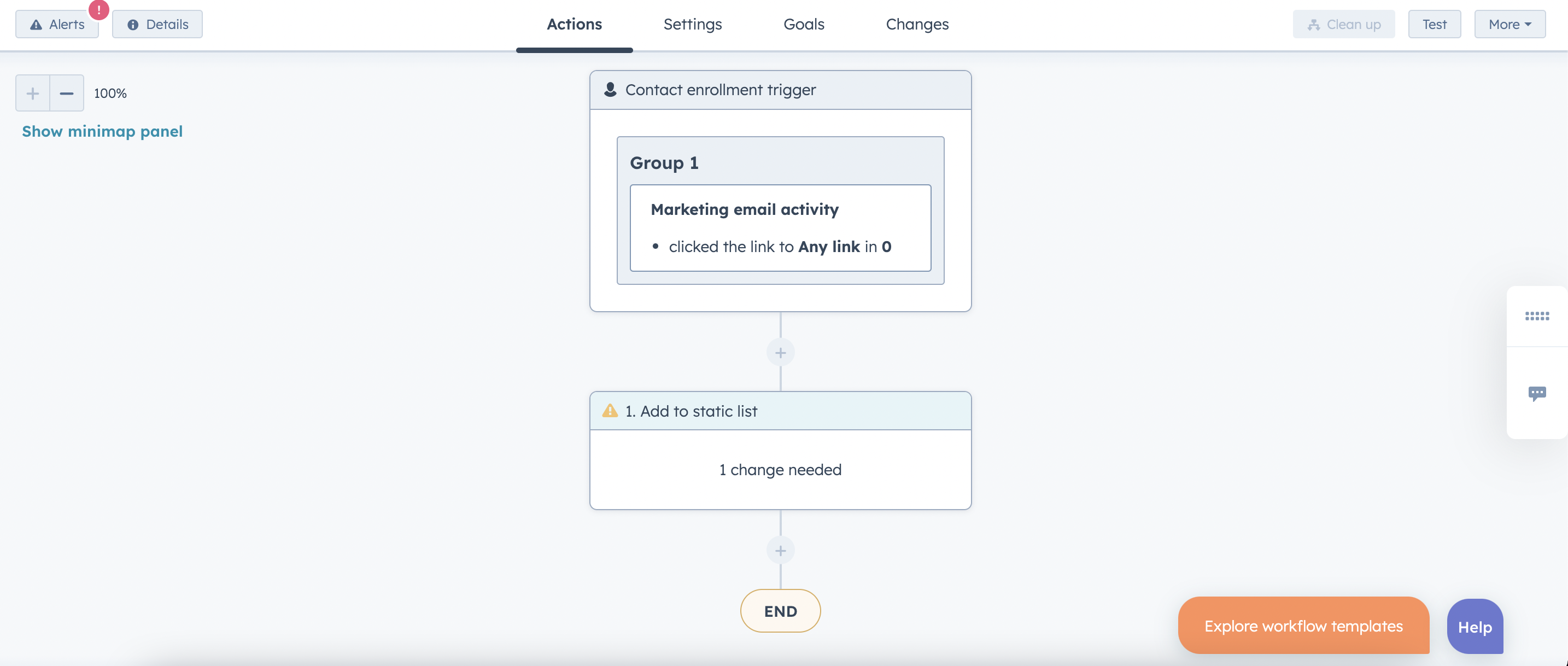Screen dimensions: 1568x666
Task: Click the chat bubble icon on right panel
Action: click(x=1537, y=392)
